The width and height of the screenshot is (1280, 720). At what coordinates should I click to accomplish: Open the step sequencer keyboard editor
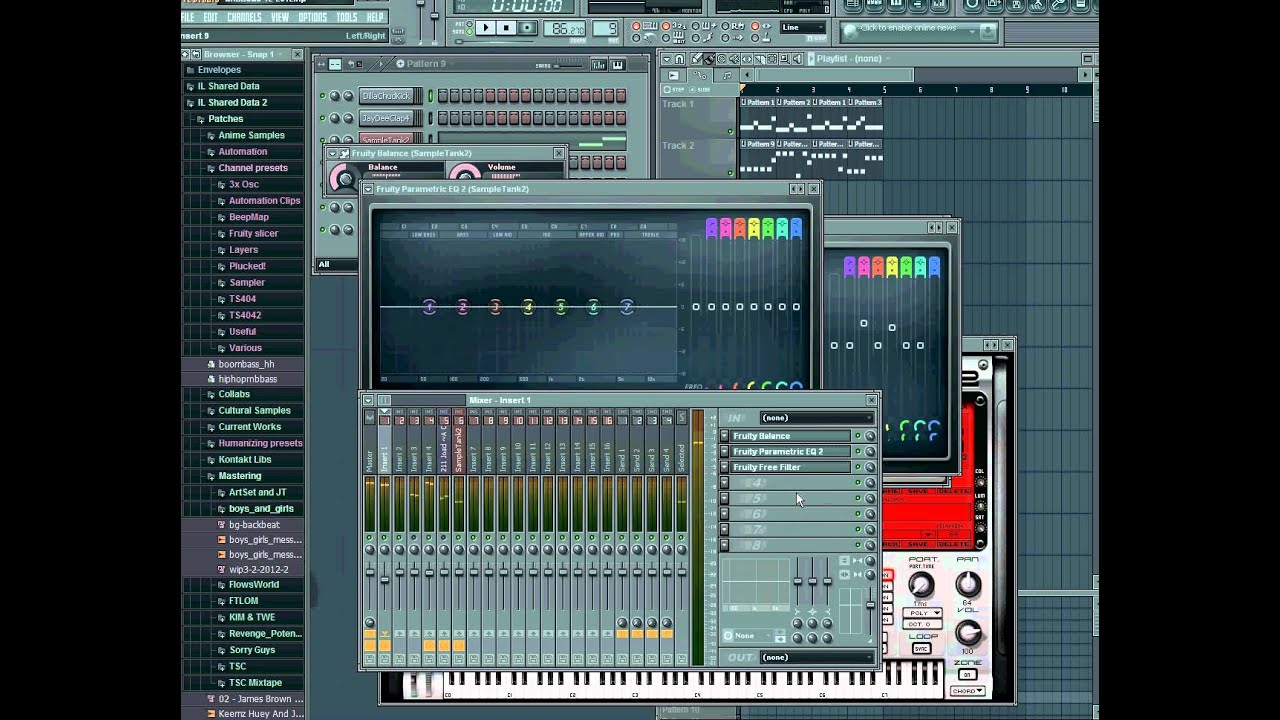pos(618,65)
